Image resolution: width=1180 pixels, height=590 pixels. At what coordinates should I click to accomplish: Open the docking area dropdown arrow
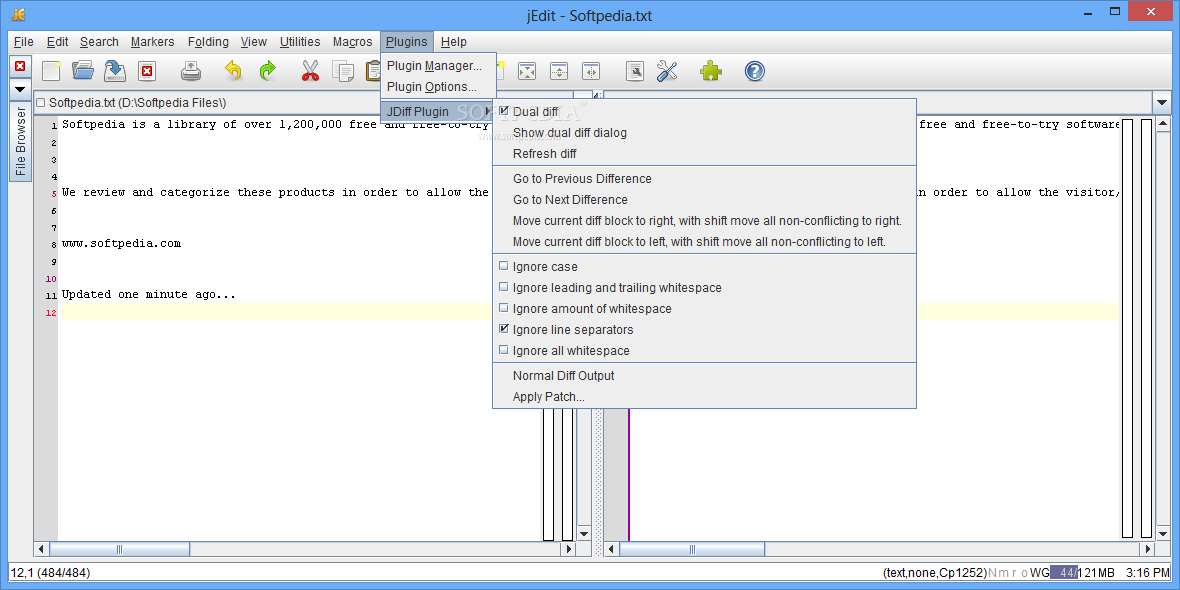coord(20,90)
